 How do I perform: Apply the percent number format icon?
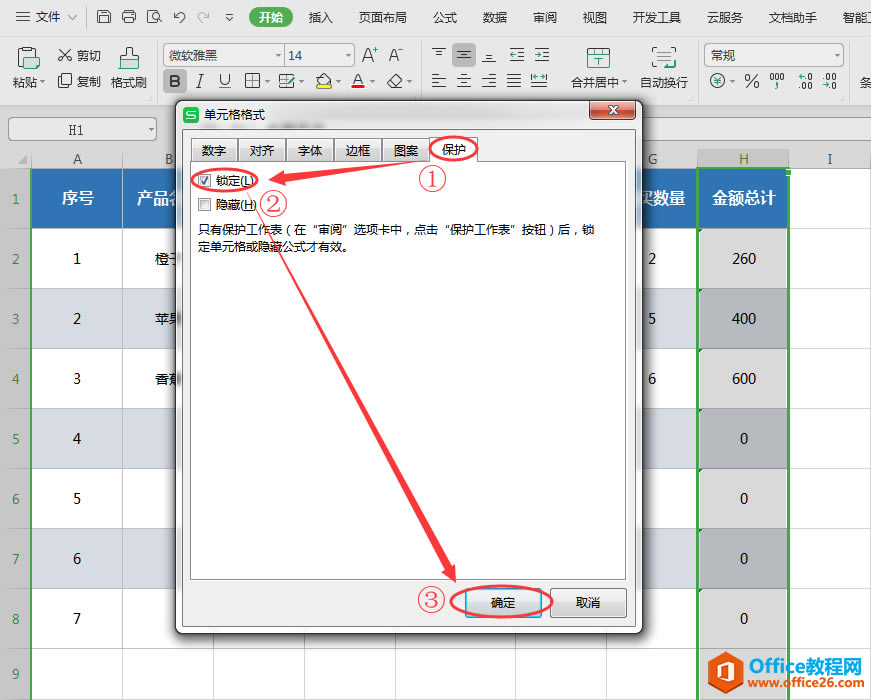click(x=752, y=81)
